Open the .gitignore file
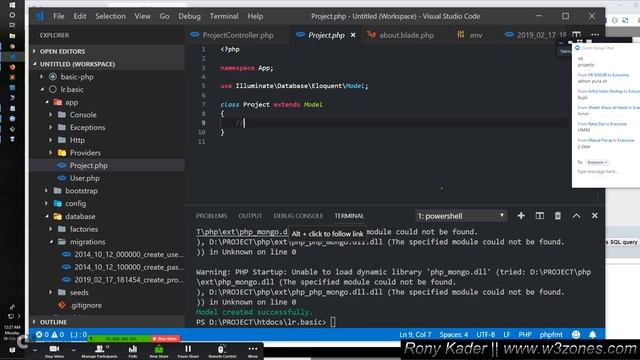The height and width of the screenshot is (360, 640). click(86, 305)
